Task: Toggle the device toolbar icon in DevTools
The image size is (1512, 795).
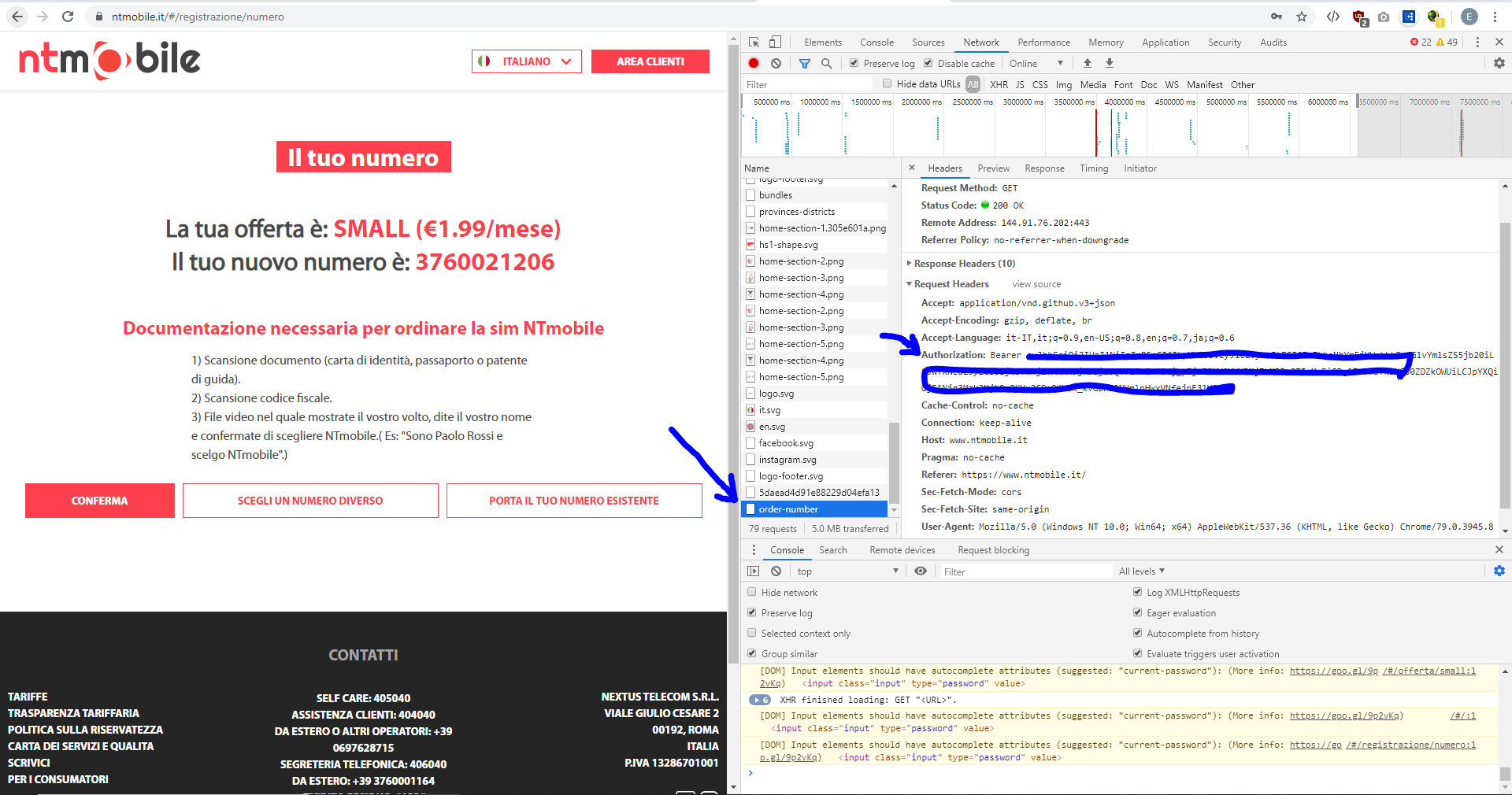Action: 775,43
